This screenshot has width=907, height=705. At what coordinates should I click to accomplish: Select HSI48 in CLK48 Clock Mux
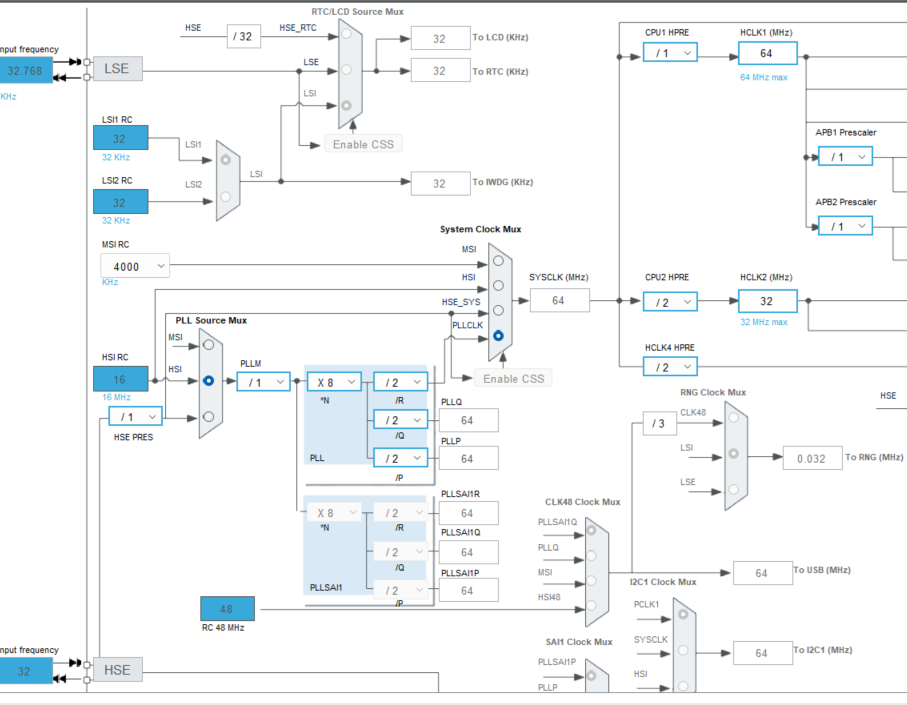pos(591,606)
